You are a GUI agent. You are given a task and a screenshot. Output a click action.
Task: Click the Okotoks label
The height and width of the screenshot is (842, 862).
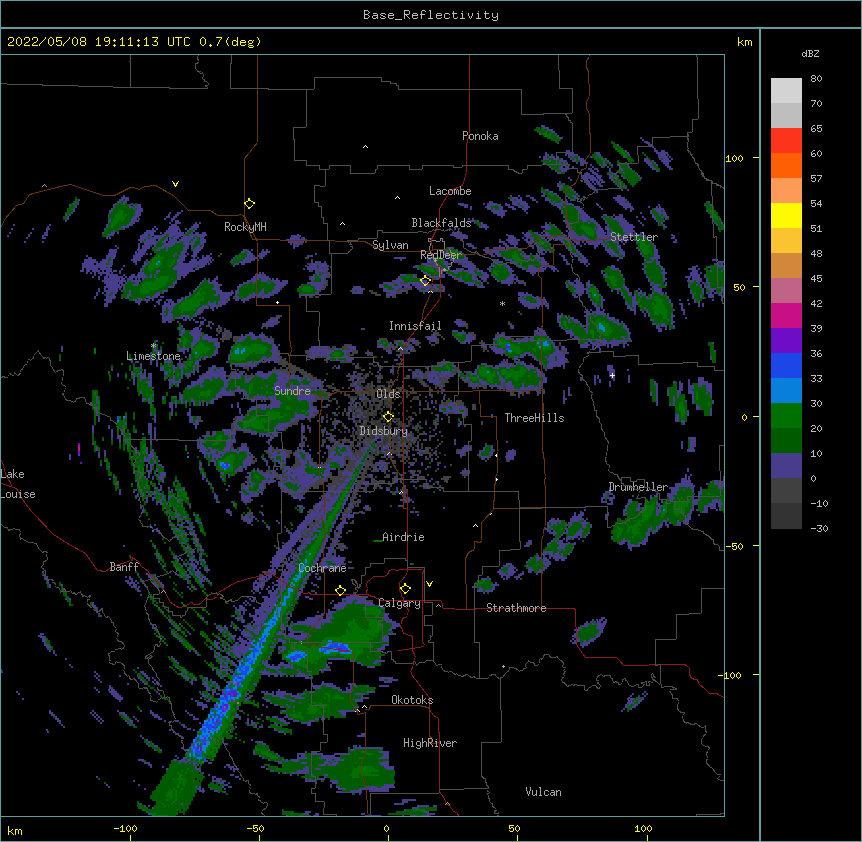point(412,700)
